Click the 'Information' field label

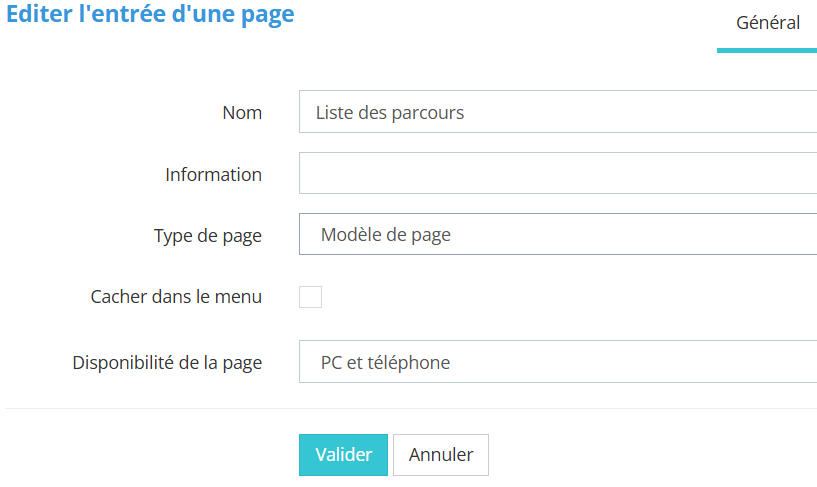[213, 175]
